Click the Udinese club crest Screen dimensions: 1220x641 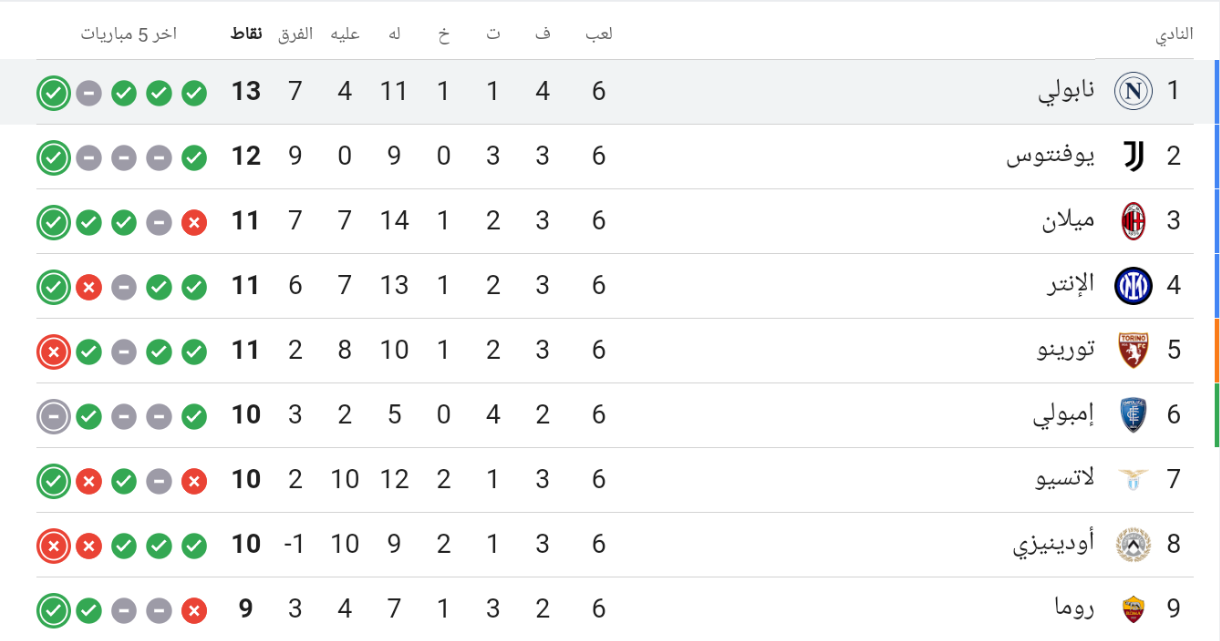coord(1133,544)
